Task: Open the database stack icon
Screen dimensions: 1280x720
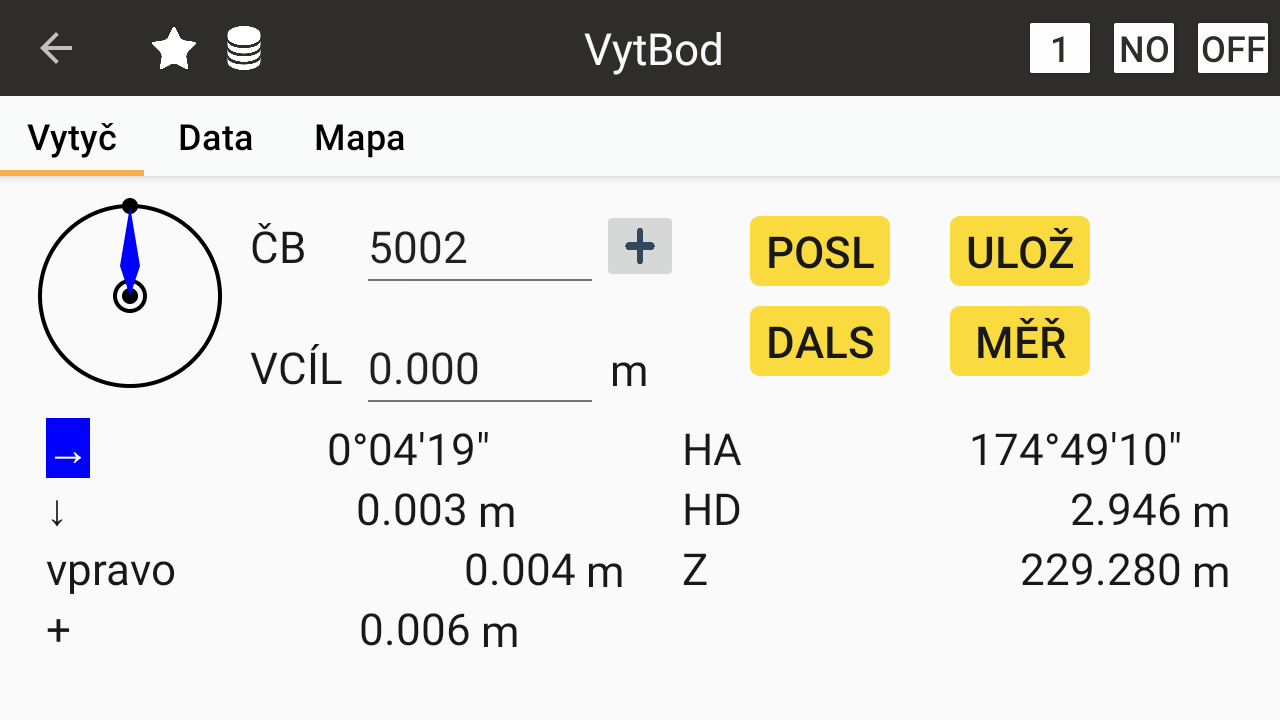Action: 244,48
